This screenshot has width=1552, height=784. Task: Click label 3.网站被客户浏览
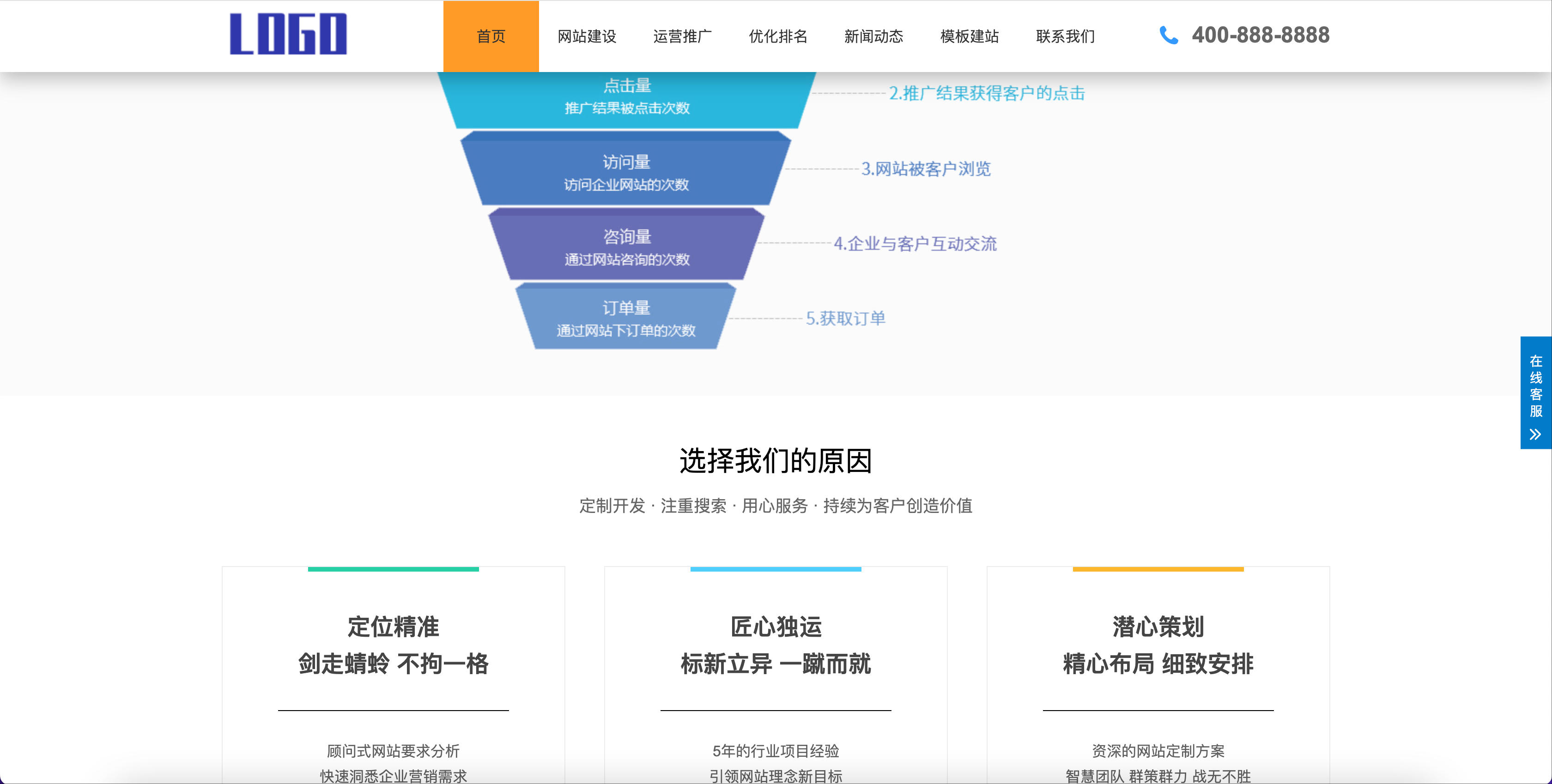pos(925,169)
